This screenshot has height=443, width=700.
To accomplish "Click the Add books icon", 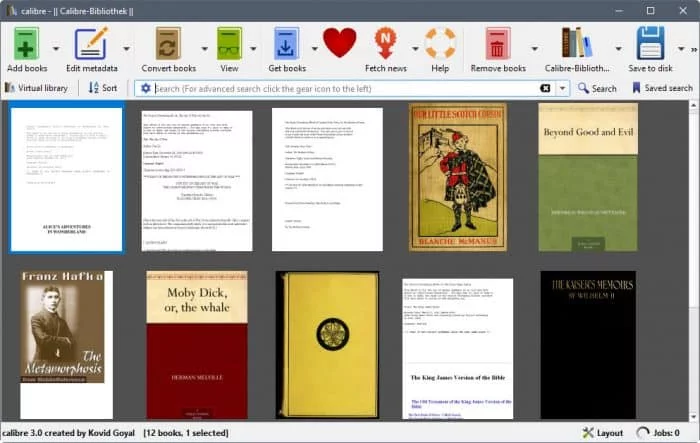I will pyautogui.click(x=27, y=43).
